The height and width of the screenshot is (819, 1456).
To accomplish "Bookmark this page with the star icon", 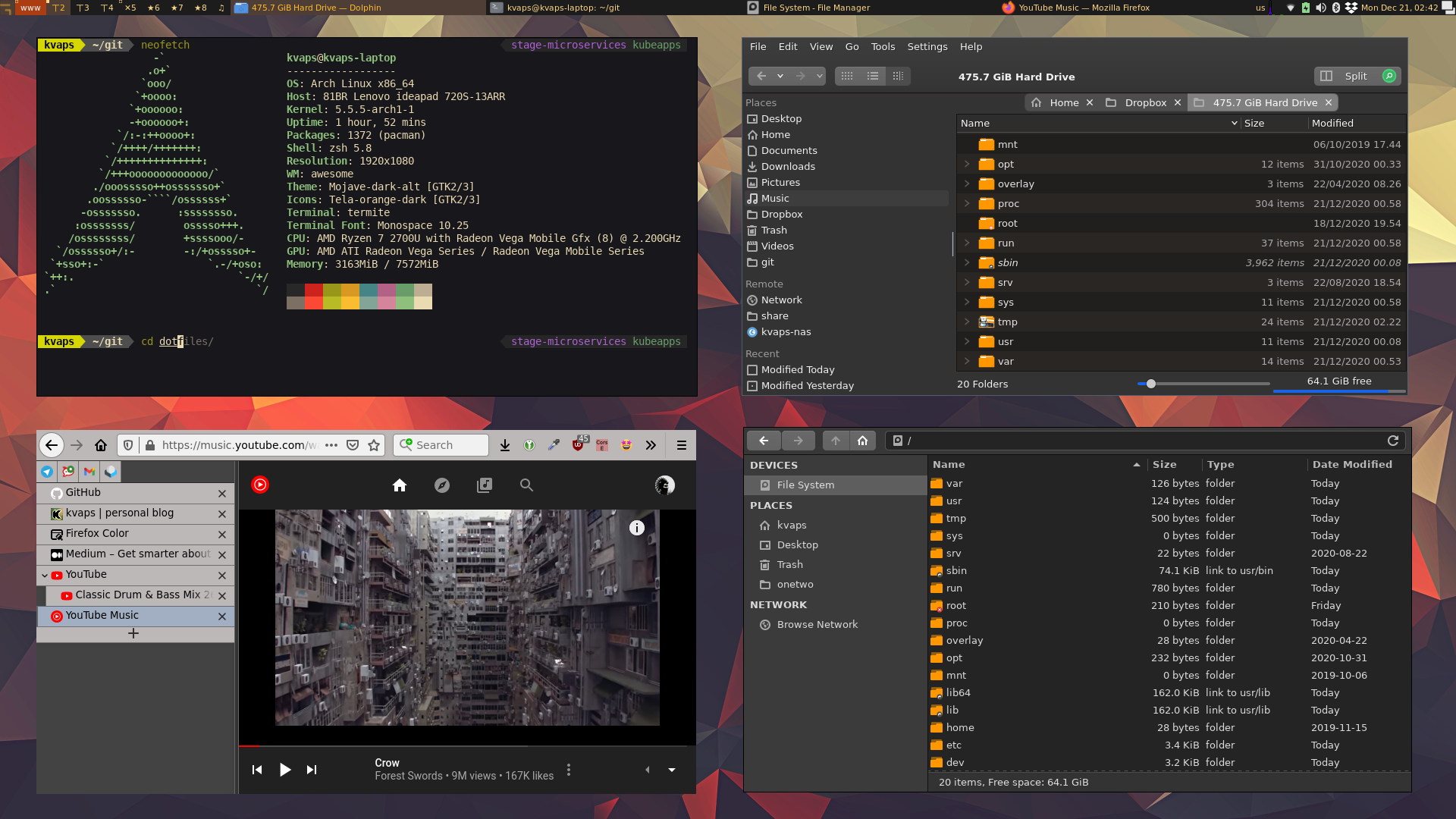I will 374,445.
